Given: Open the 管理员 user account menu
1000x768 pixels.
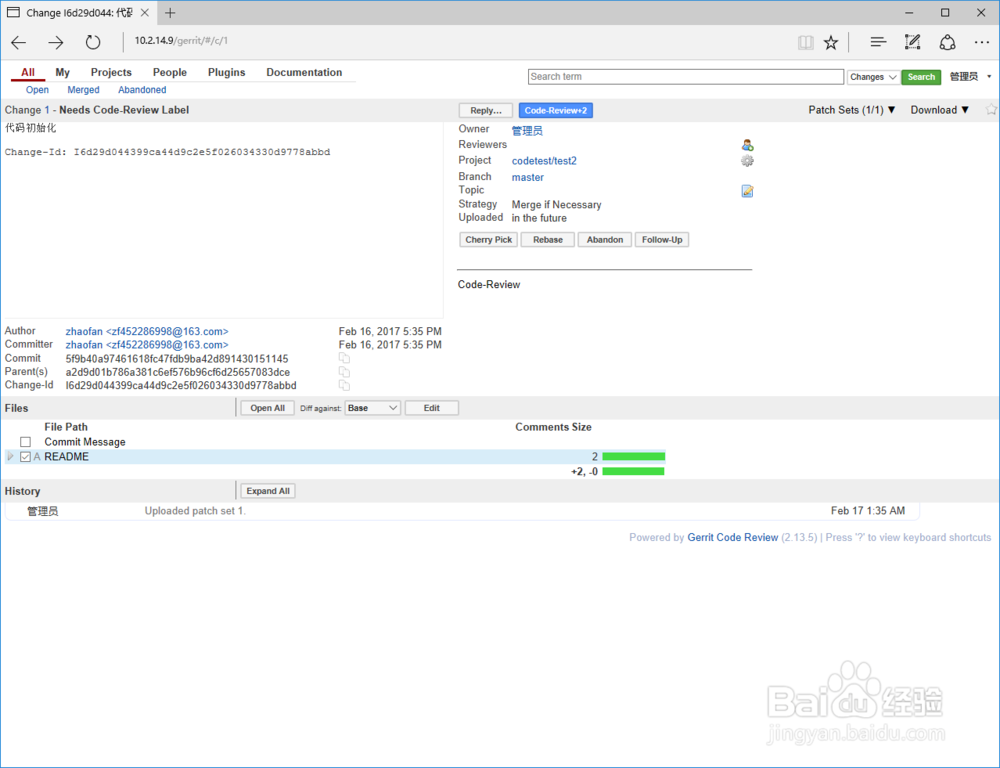Looking at the screenshot, I should click(x=970, y=77).
